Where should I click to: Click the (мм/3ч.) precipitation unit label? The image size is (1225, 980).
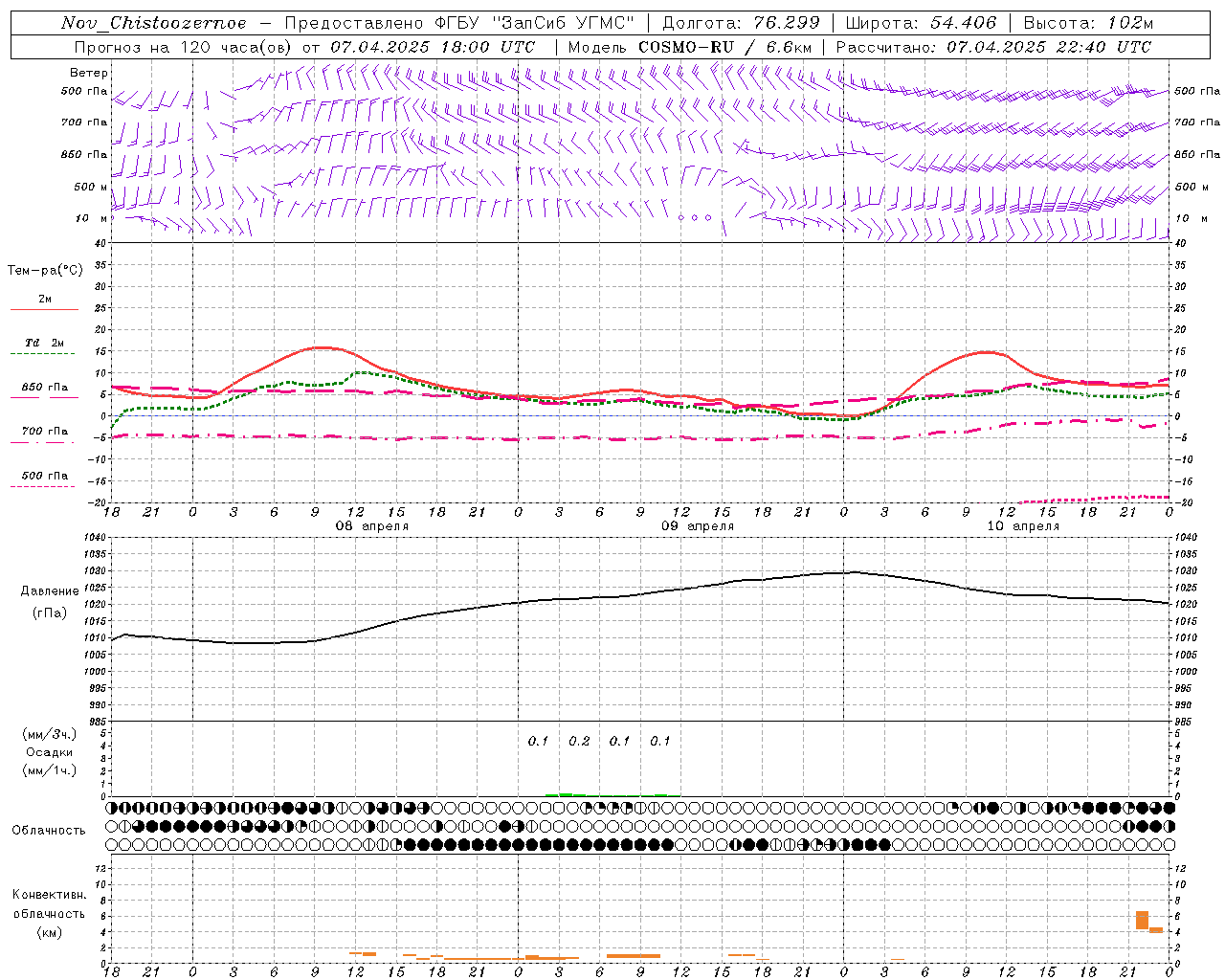[49, 735]
